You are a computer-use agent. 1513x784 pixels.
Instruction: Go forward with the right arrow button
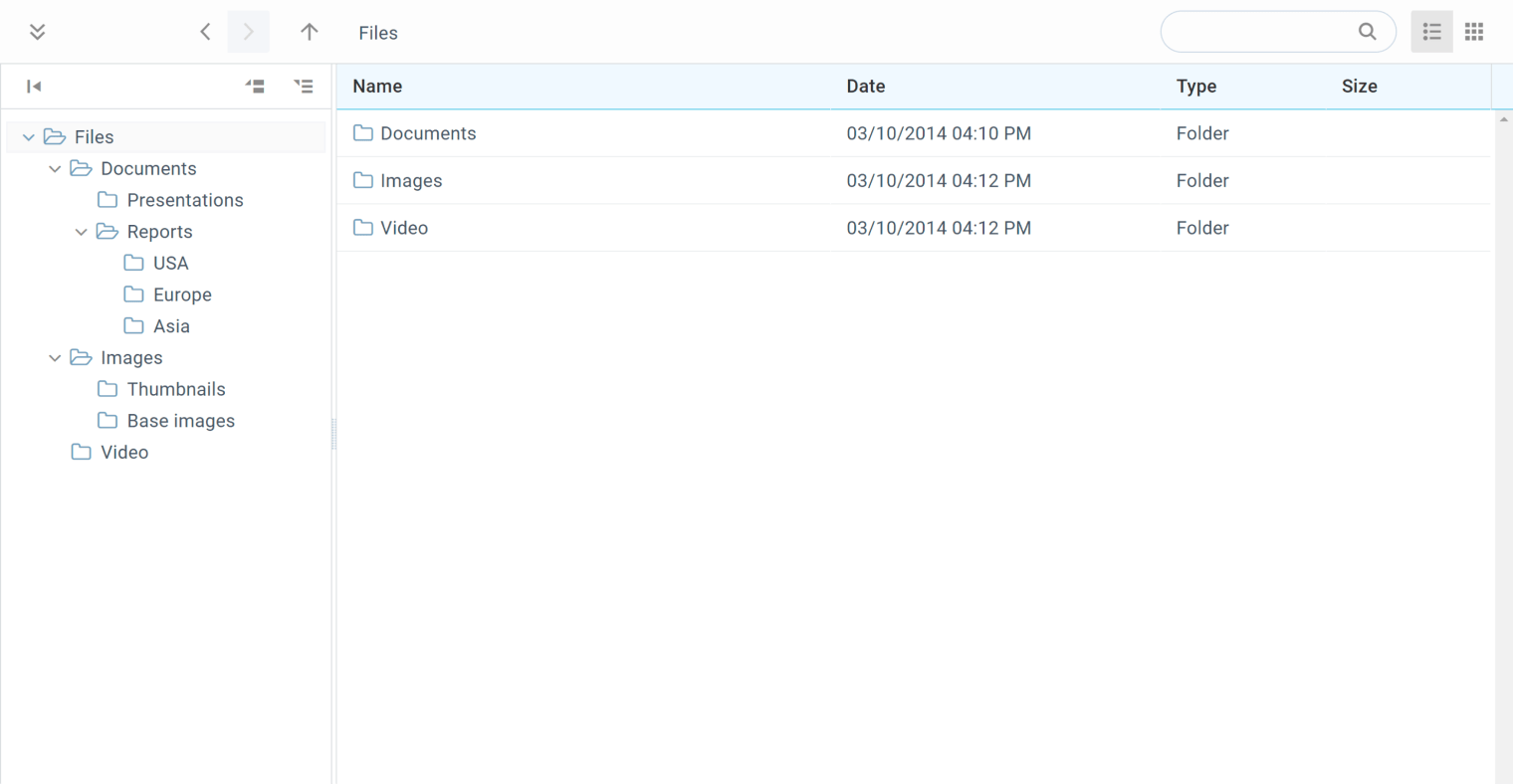click(248, 32)
